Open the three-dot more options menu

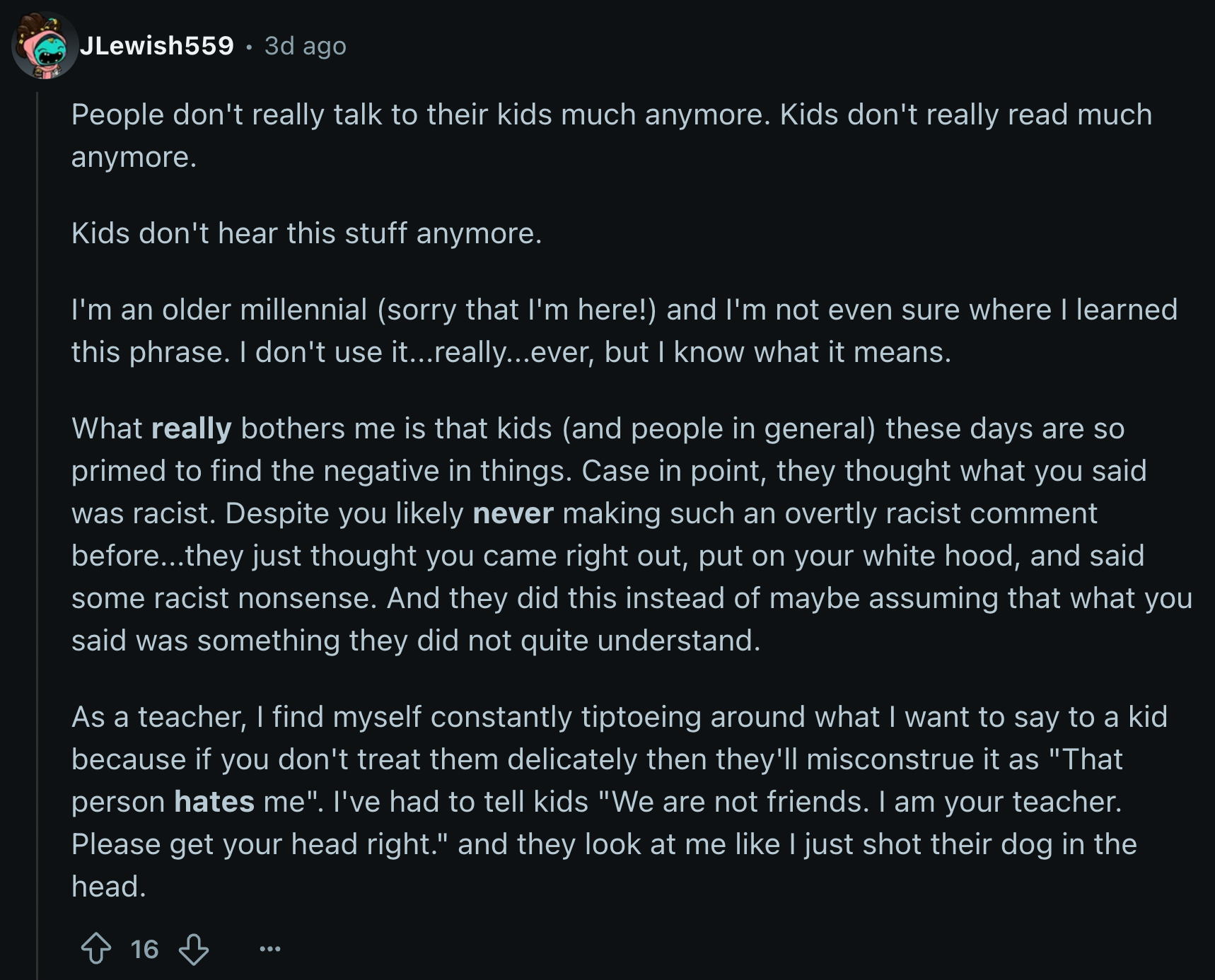(269, 949)
